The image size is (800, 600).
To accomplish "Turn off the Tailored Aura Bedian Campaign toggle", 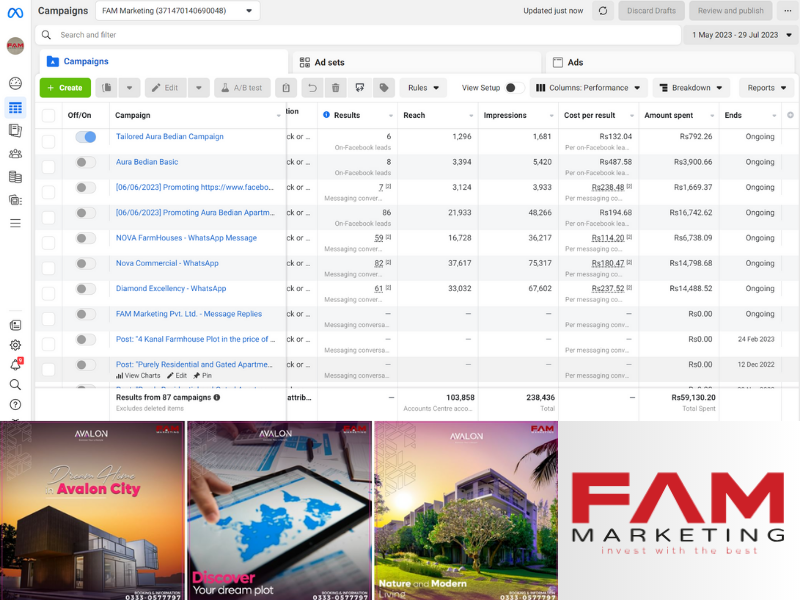I will pos(86,137).
